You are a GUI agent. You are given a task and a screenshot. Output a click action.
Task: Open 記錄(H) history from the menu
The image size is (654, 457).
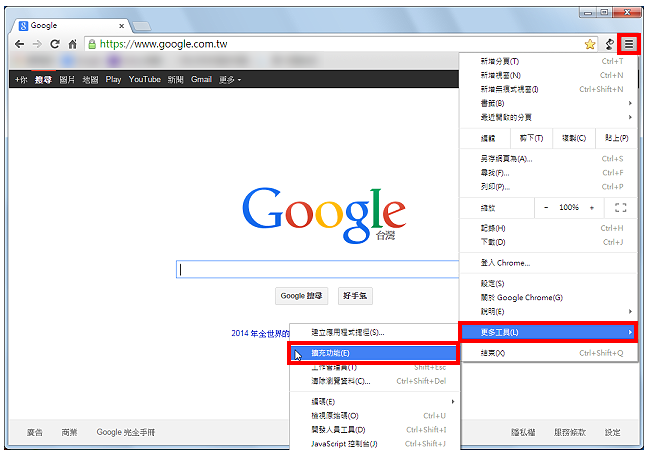click(548, 228)
